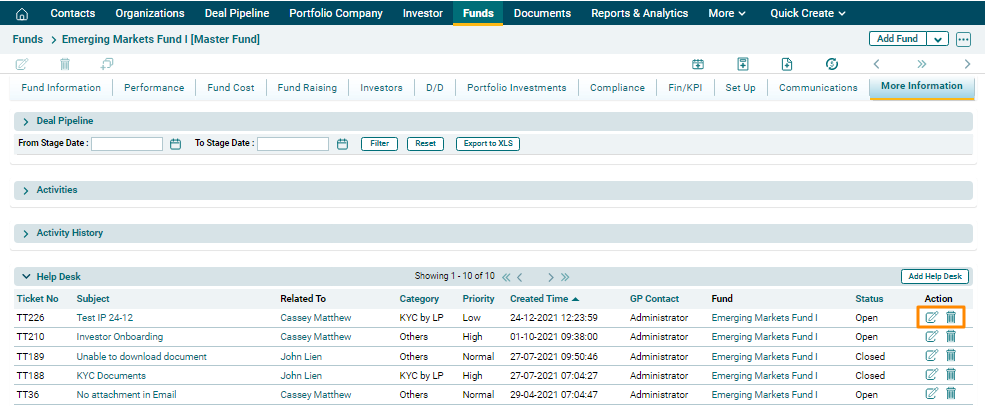Jump to last page of Help Desk list
This screenshot has width=985, height=406.
click(565, 277)
